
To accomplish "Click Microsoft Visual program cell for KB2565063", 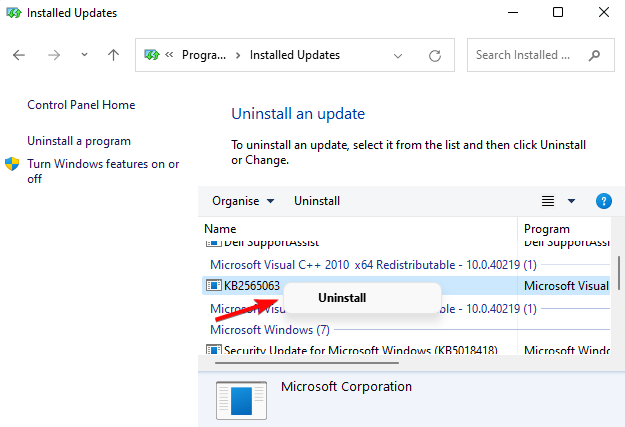I will pos(566,285).
